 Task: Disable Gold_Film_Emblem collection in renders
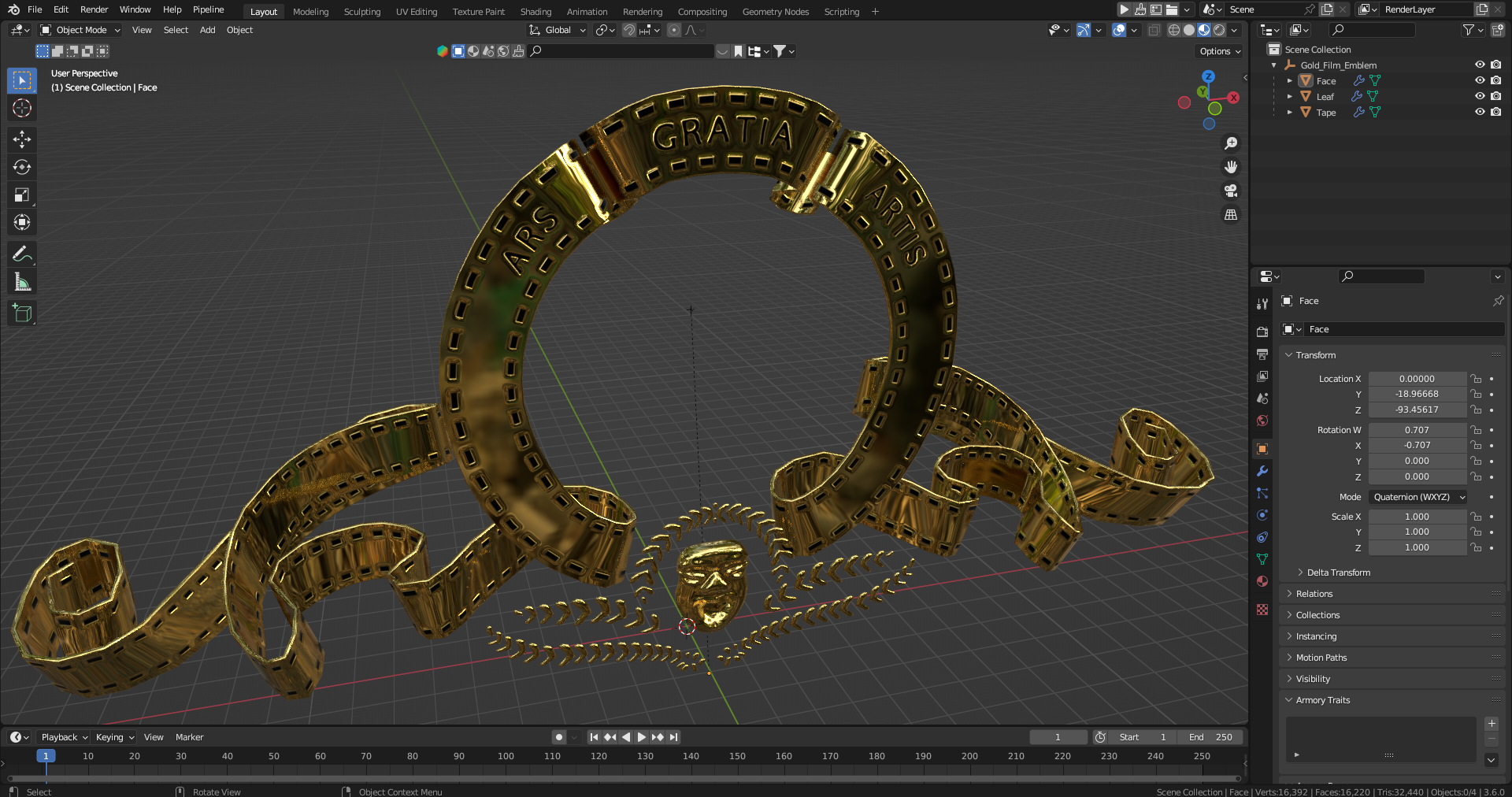click(x=1496, y=65)
